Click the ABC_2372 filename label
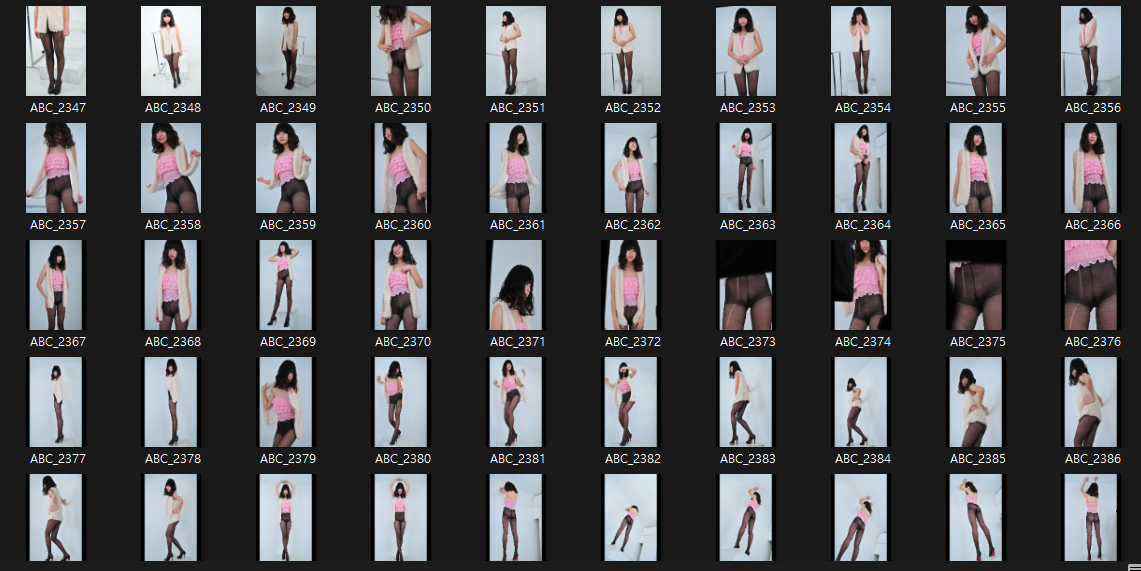Image resolution: width=1141 pixels, height=571 pixels. pyautogui.click(x=632, y=342)
